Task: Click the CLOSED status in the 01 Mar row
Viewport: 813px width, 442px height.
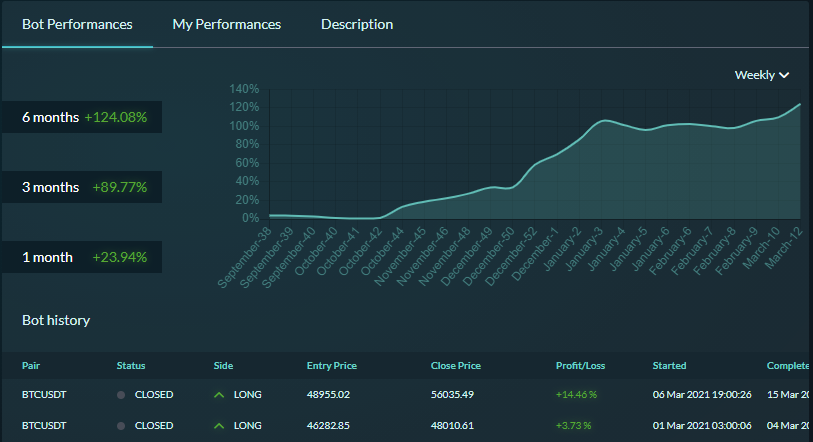Action: pyautogui.click(x=154, y=426)
